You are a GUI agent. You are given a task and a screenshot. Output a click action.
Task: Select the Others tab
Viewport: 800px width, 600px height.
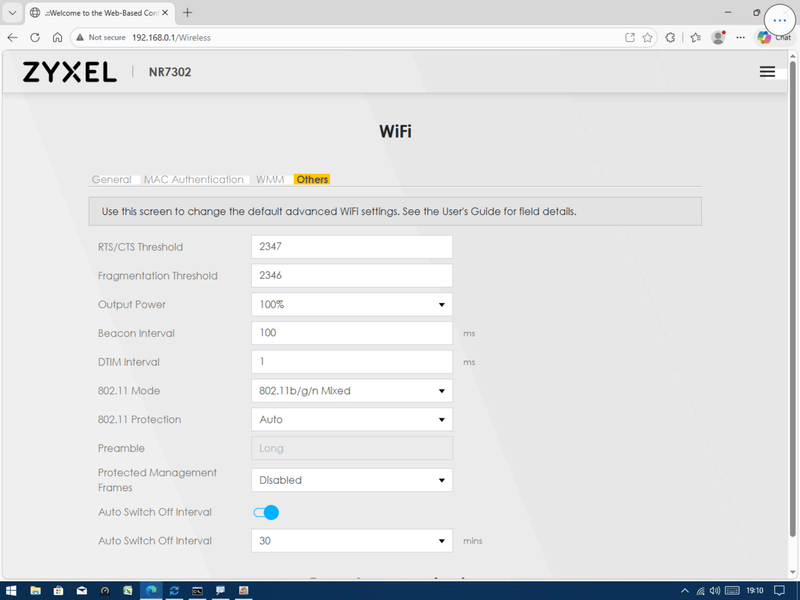click(312, 180)
